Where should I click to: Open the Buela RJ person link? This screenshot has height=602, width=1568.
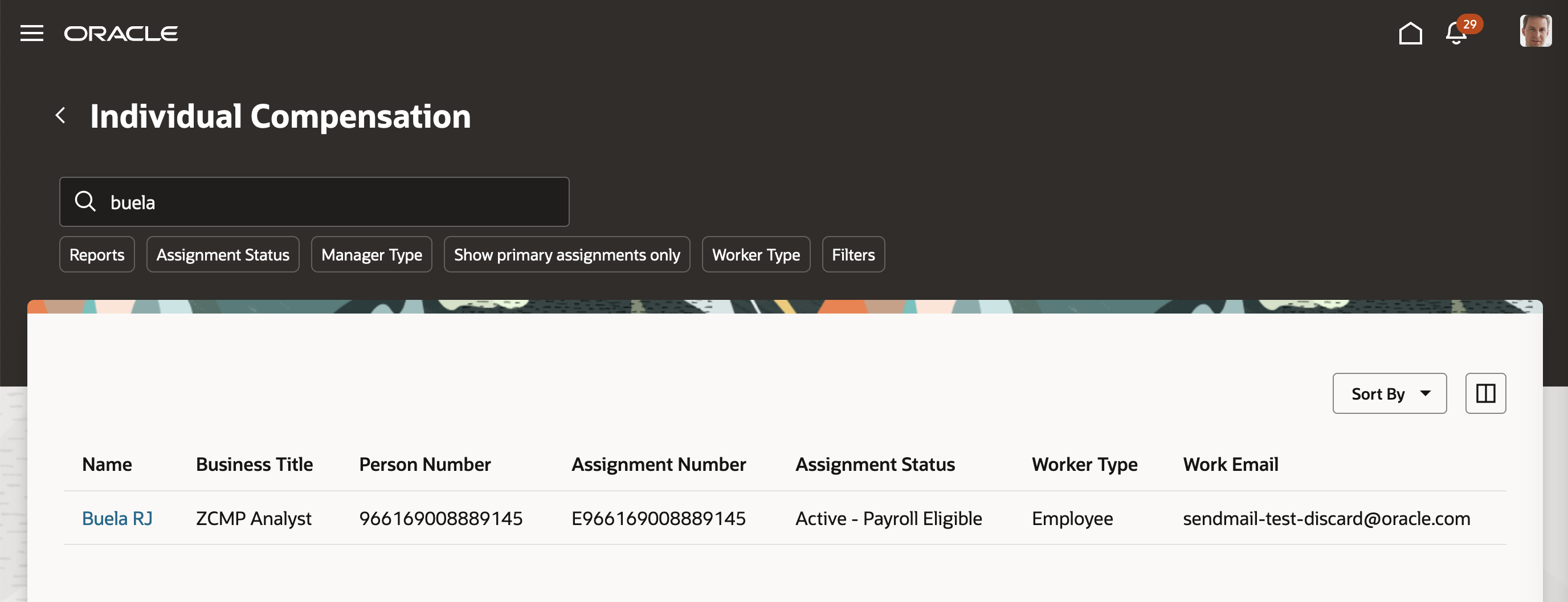117,518
